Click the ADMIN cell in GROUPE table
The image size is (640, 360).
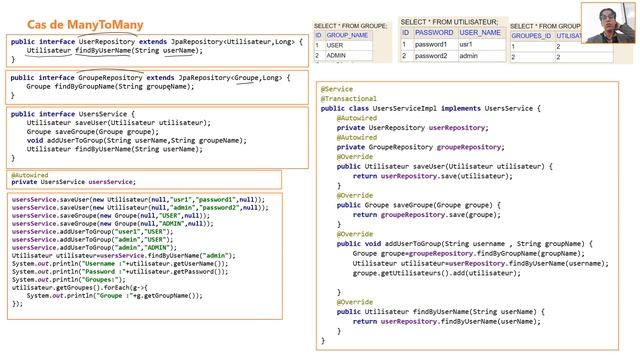(x=336, y=55)
